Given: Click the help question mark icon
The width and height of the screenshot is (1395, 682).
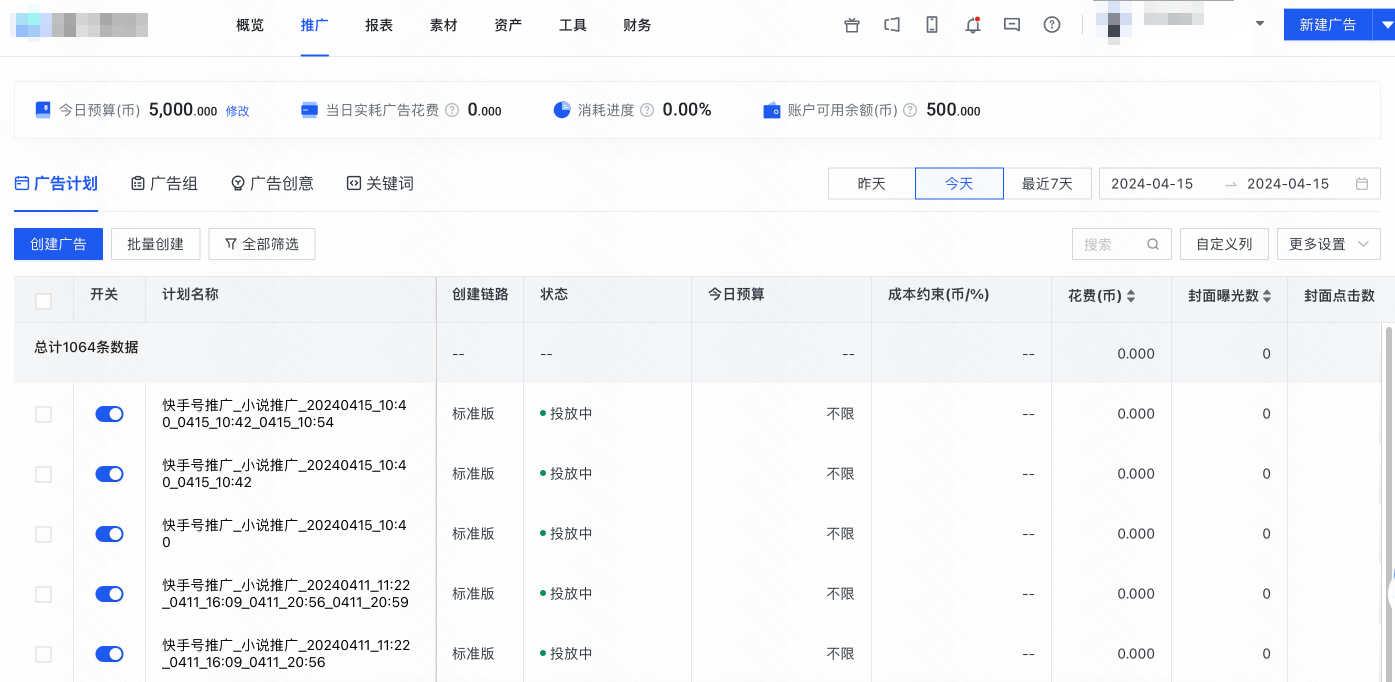Looking at the screenshot, I should [1051, 25].
